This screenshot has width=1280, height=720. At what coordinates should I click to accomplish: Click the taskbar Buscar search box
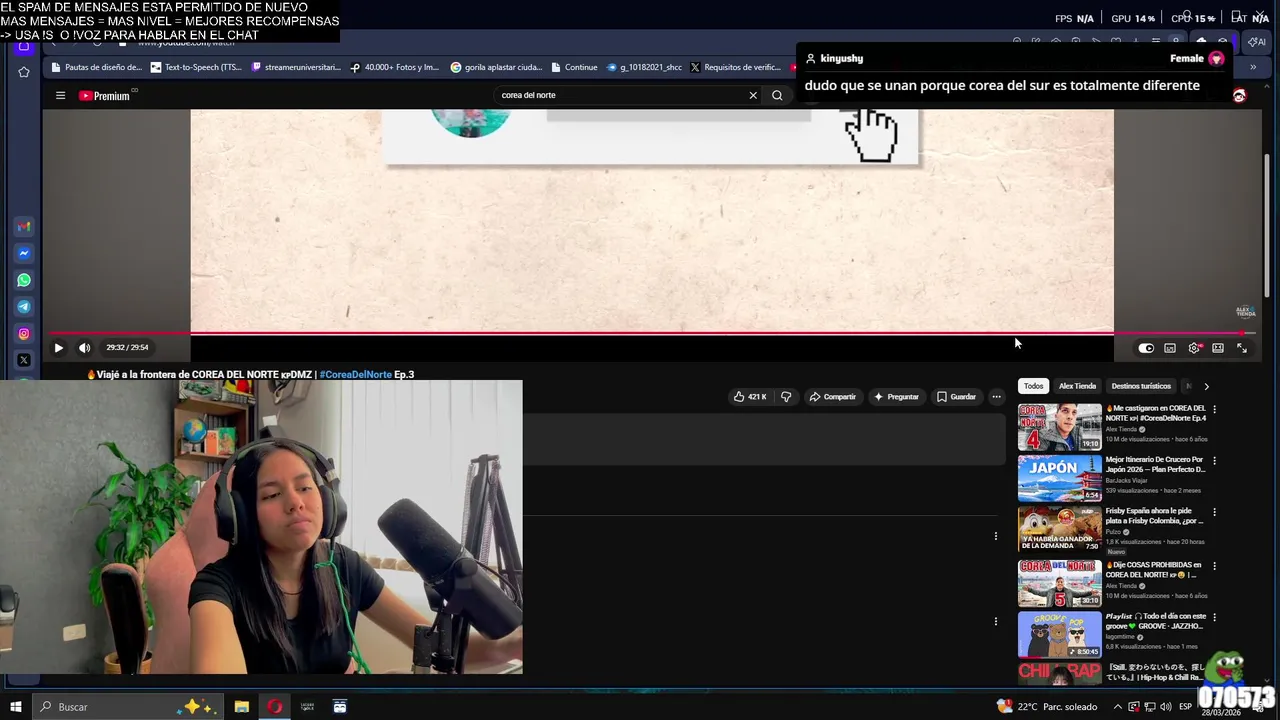tap(130, 707)
